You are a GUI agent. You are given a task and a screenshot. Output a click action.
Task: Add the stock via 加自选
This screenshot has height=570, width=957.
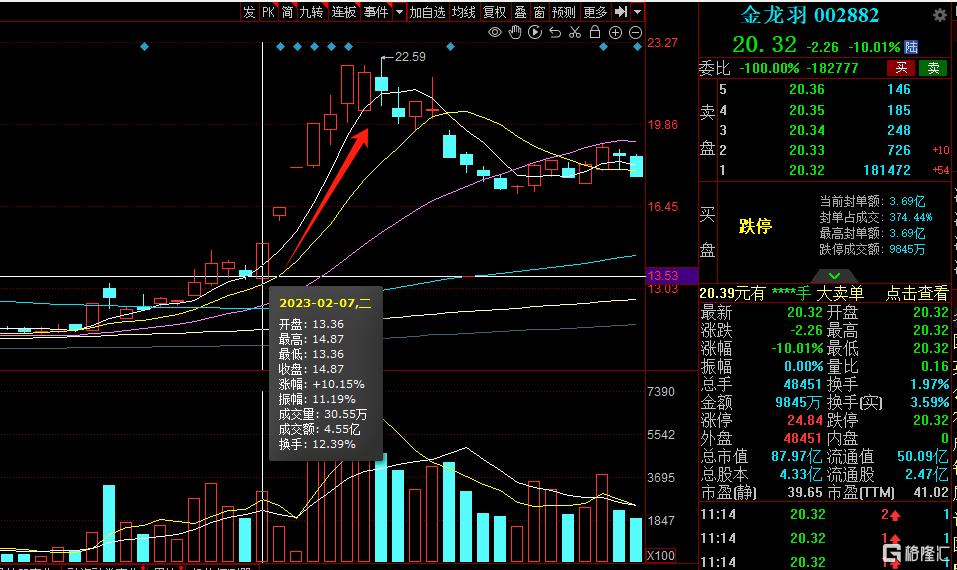pyautogui.click(x=427, y=12)
